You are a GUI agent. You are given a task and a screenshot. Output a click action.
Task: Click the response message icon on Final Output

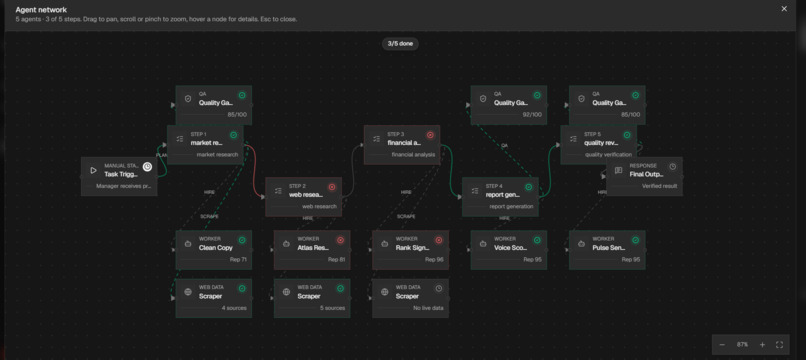pyautogui.click(x=618, y=170)
